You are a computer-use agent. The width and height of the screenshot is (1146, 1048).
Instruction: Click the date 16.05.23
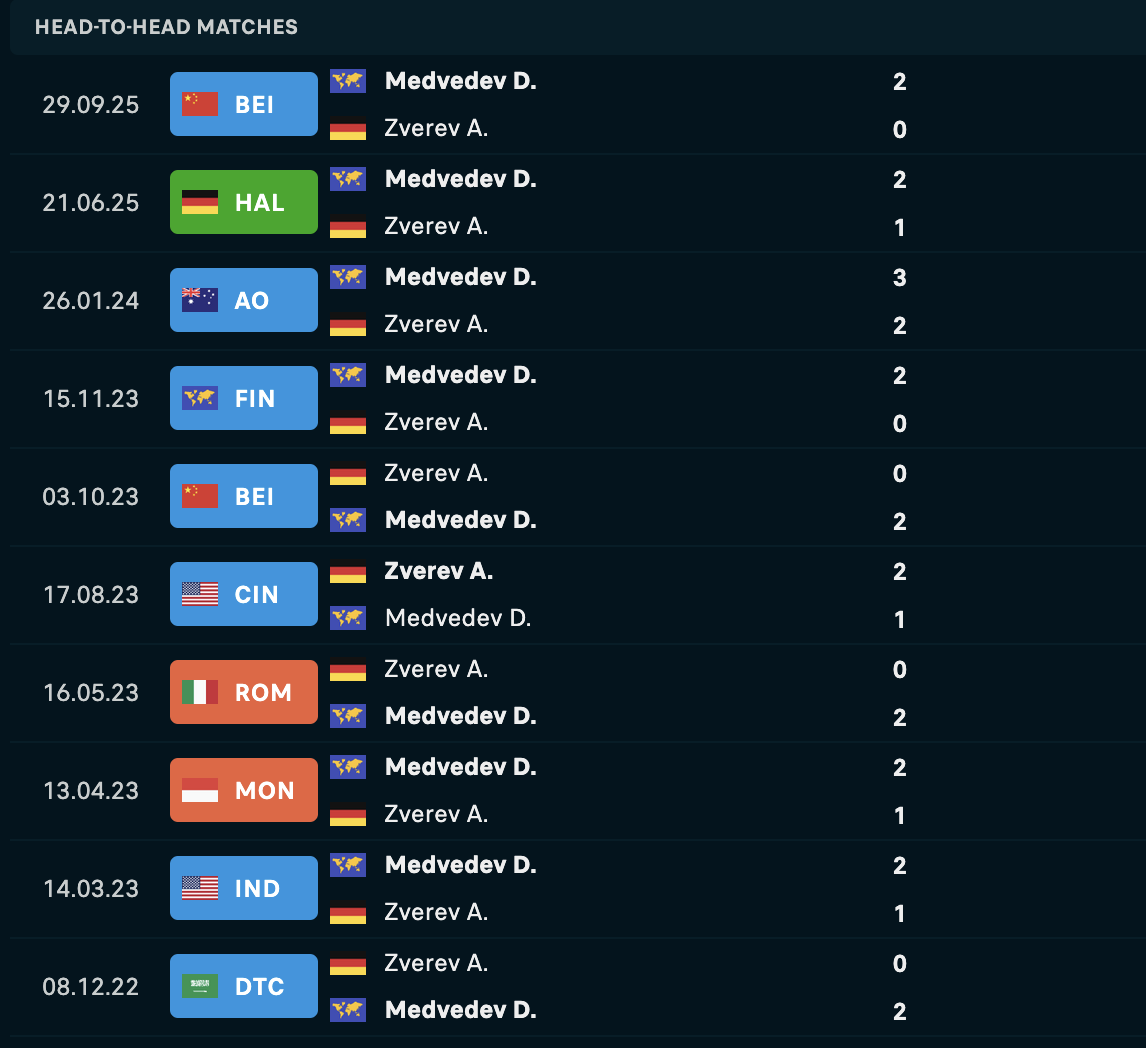91,692
